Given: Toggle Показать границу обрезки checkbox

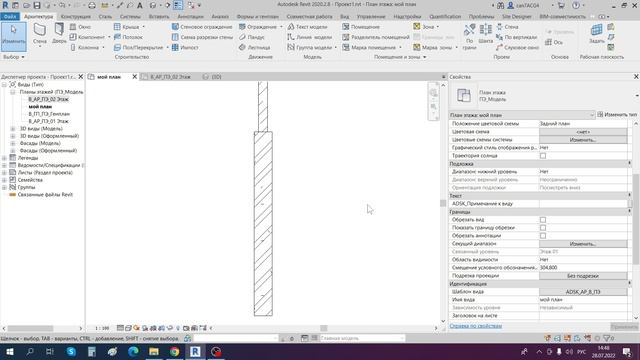Looking at the screenshot, I should [x=543, y=228].
